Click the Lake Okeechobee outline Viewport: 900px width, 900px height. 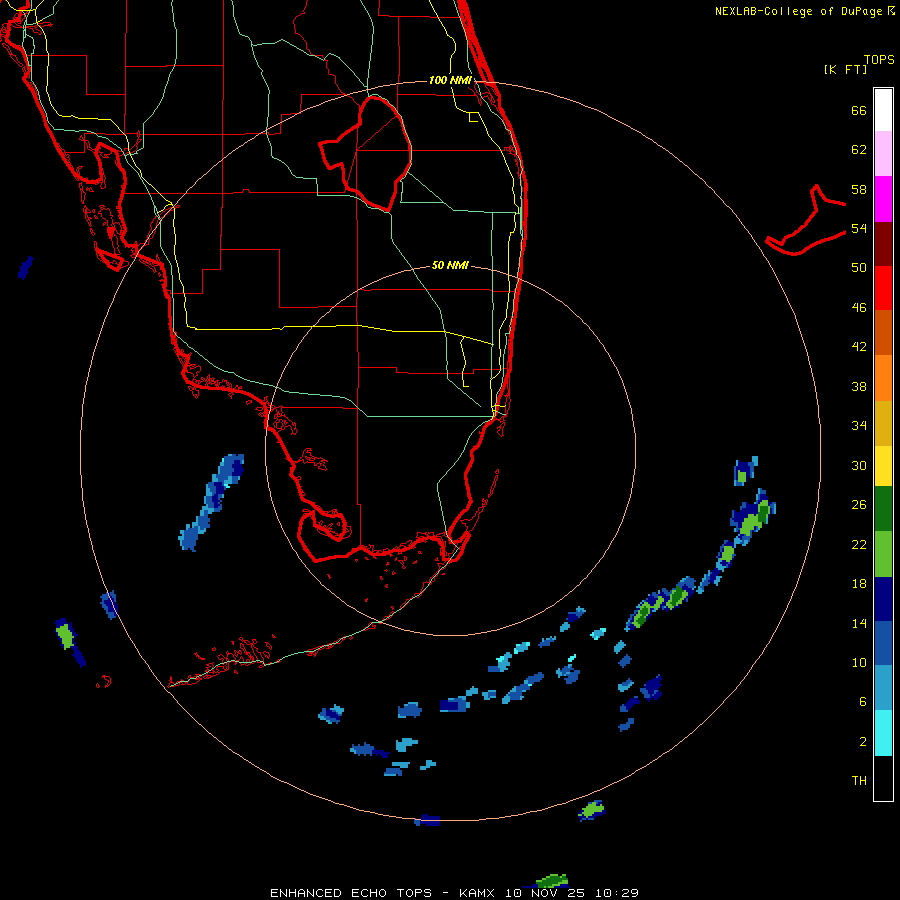tap(366, 154)
